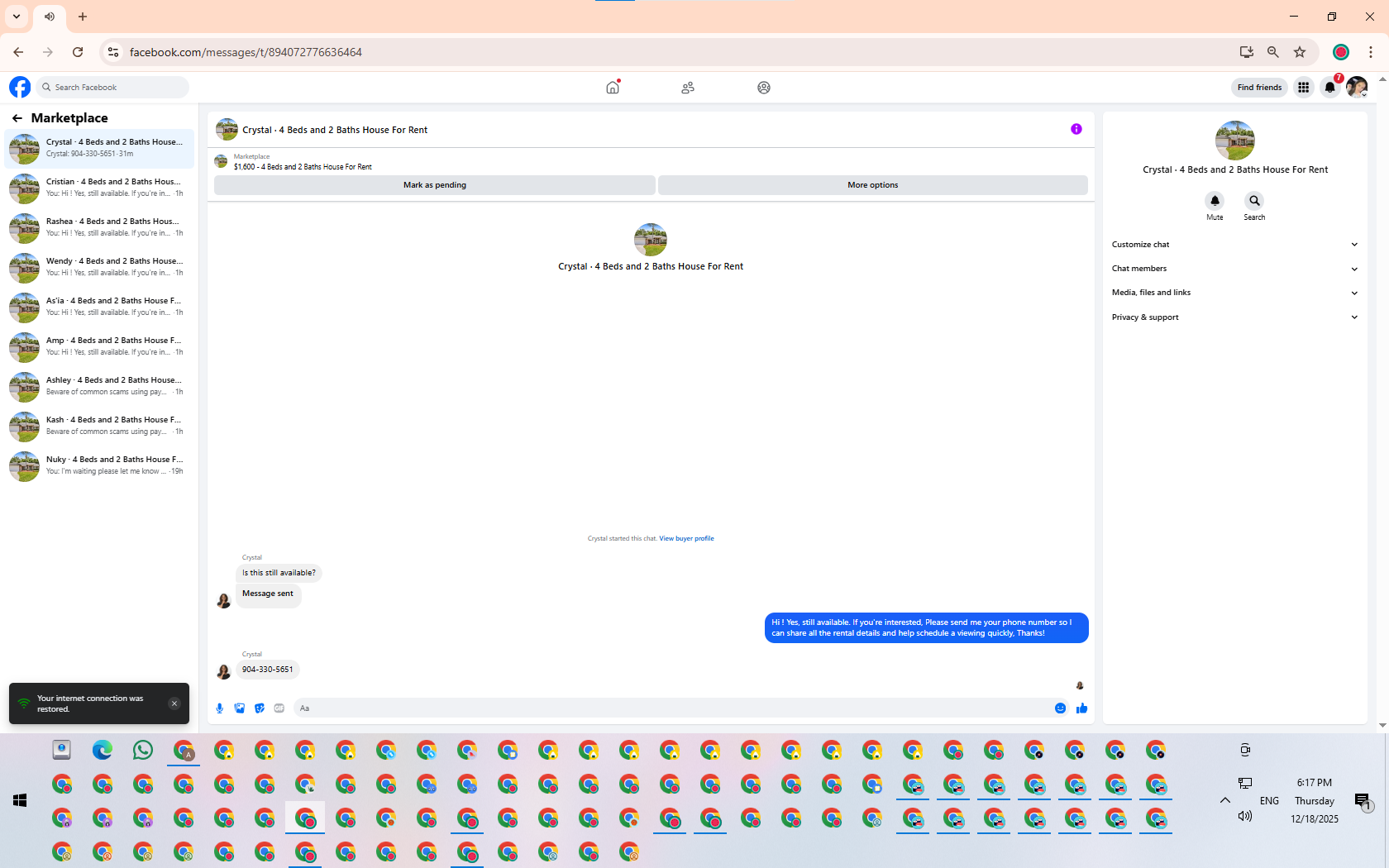
Task: Click the back arrow beside Marketplace
Action: point(17,118)
